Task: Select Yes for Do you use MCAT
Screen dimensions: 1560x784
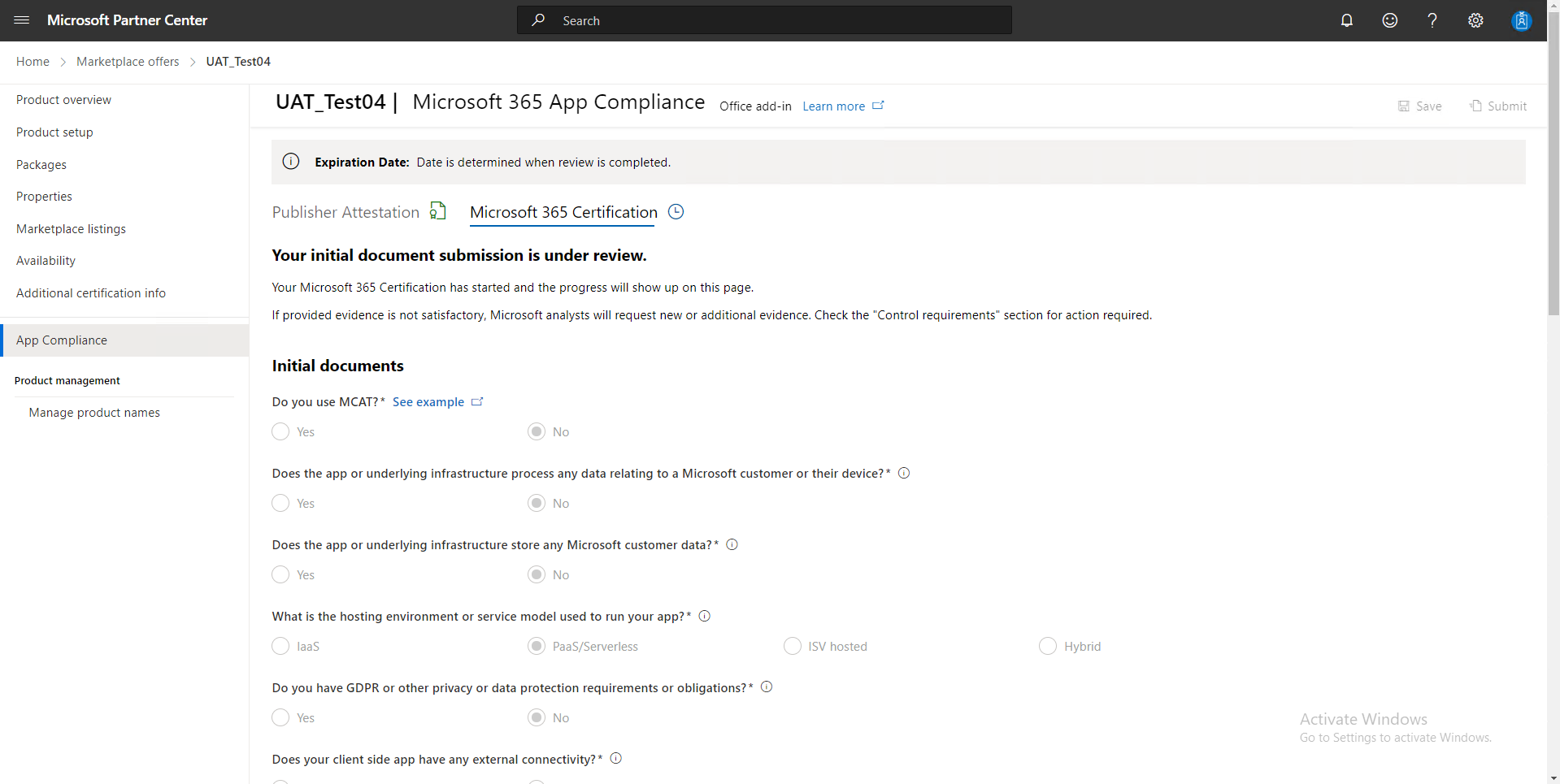Action: point(280,431)
